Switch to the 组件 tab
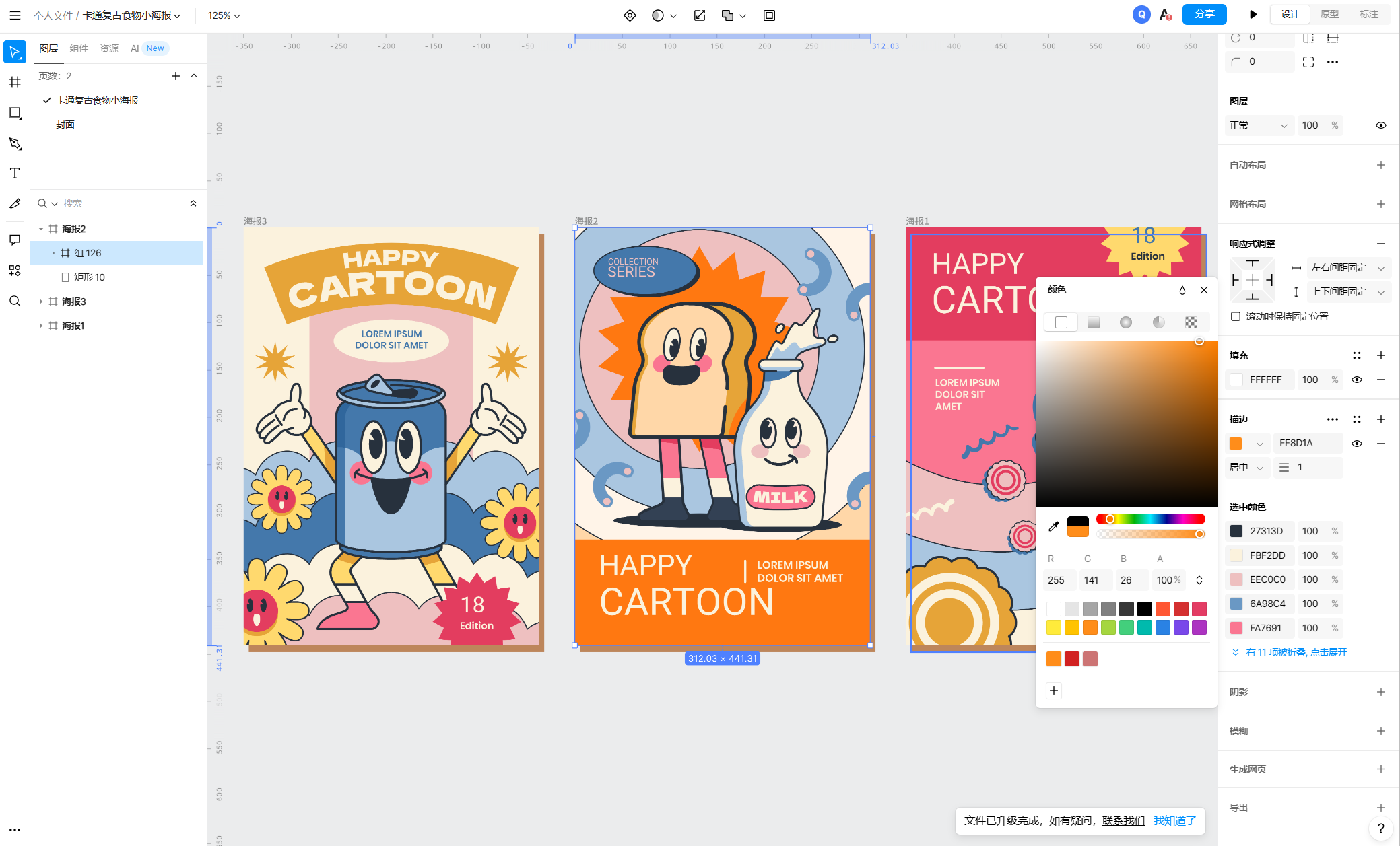This screenshot has width=1400, height=846. pyautogui.click(x=79, y=48)
